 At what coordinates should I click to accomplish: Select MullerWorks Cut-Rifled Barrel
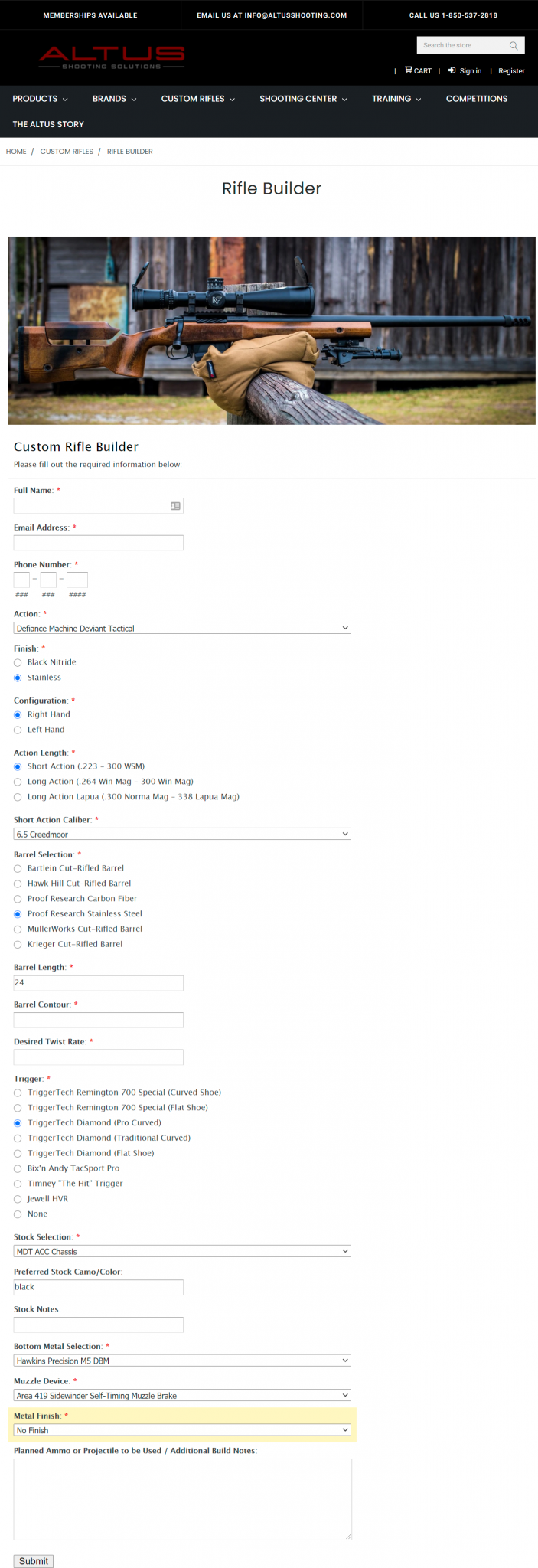pyautogui.click(x=18, y=929)
